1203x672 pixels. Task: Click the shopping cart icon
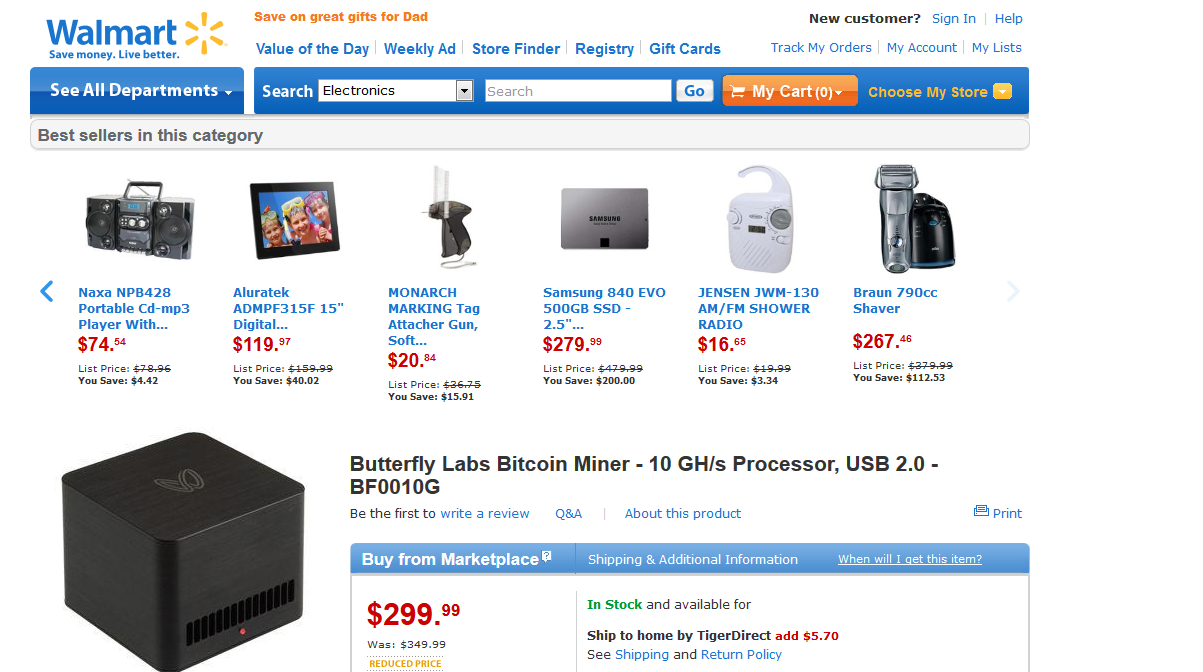click(738, 91)
